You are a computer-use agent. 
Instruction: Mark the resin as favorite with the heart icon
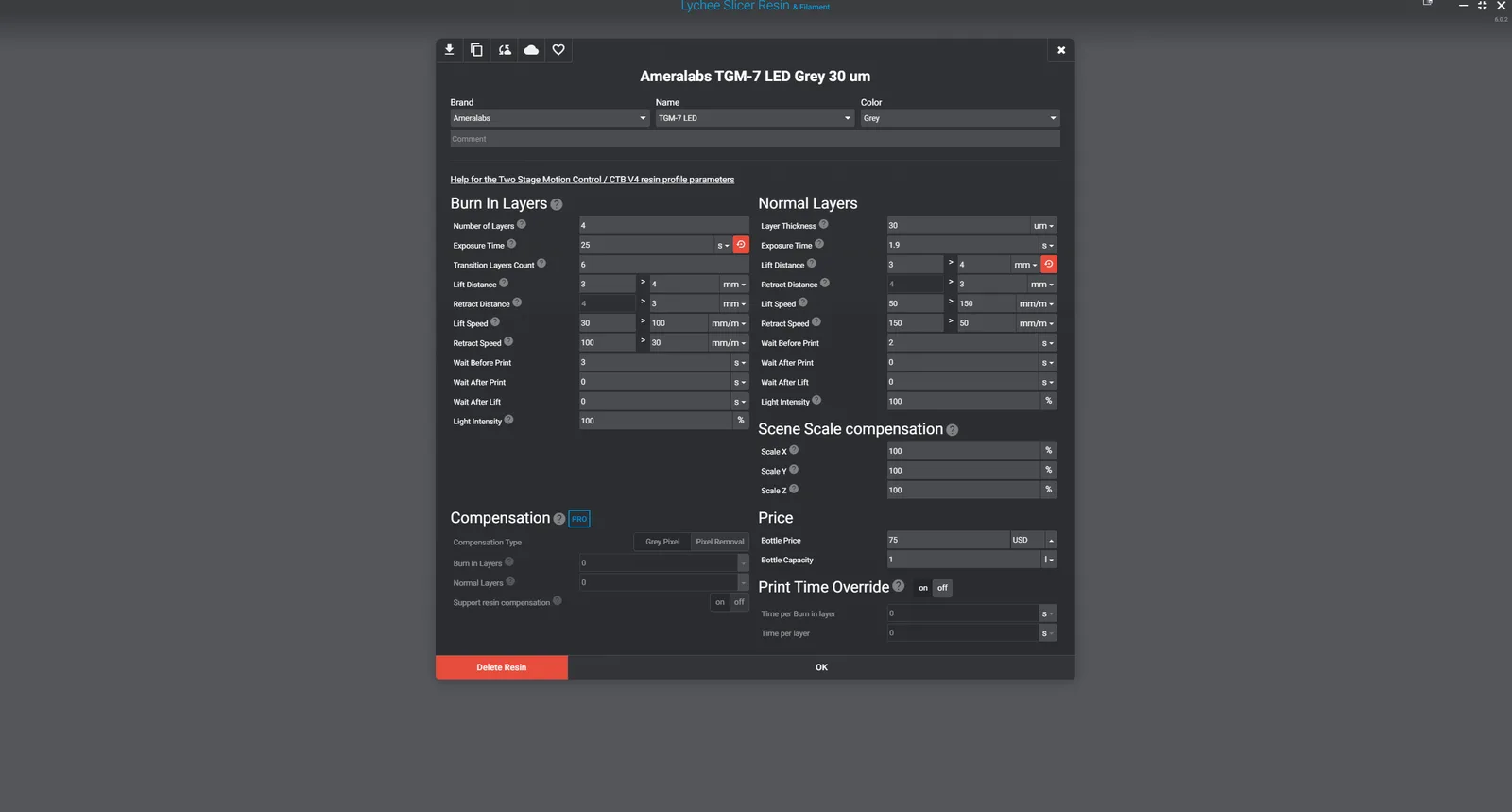558,50
